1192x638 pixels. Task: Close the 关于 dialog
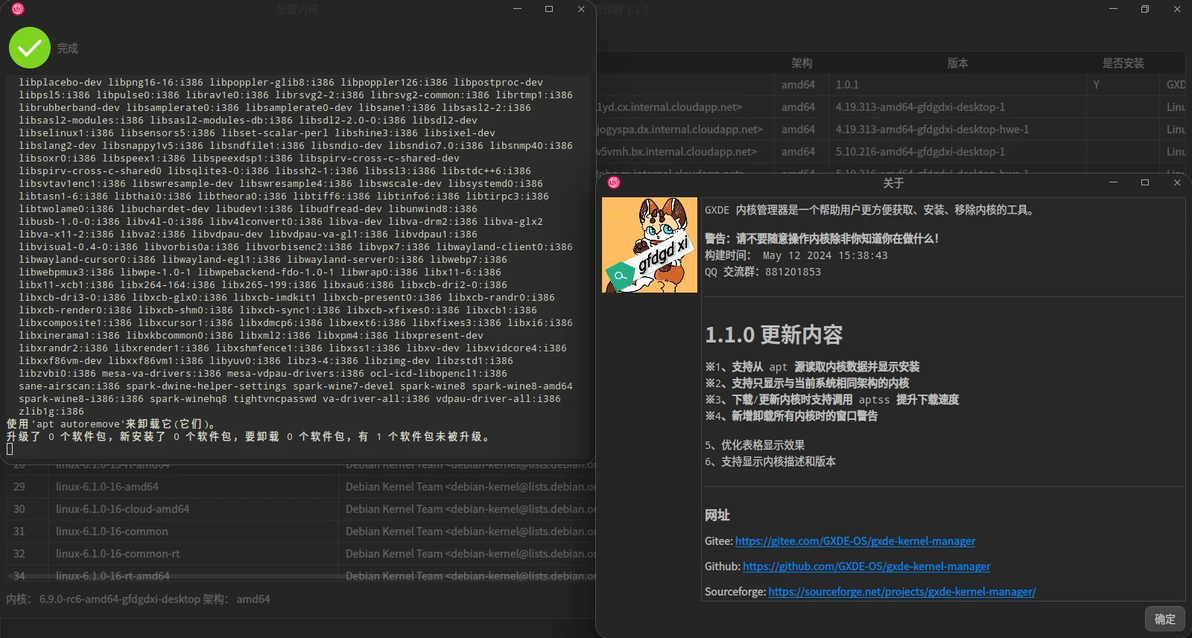1178,183
